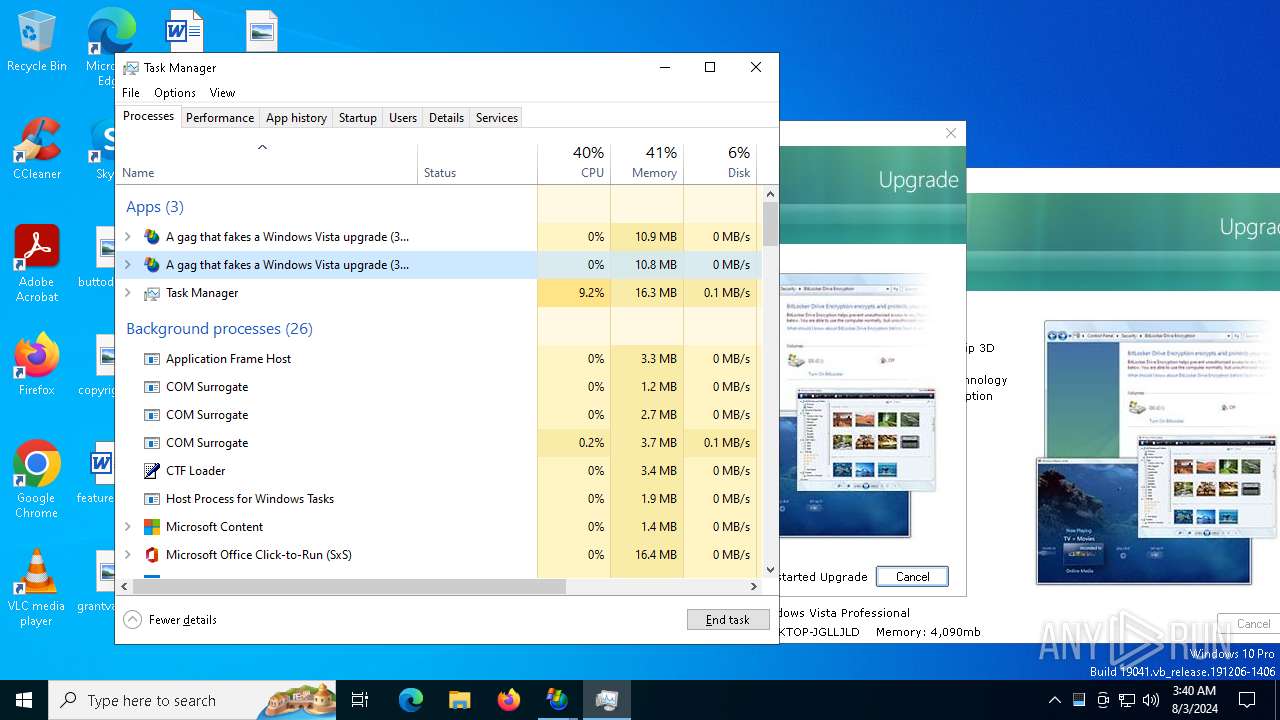The width and height of the screenshot is (1280, 720).
Task: Open the volume control tray icon
Action: 1151,700
